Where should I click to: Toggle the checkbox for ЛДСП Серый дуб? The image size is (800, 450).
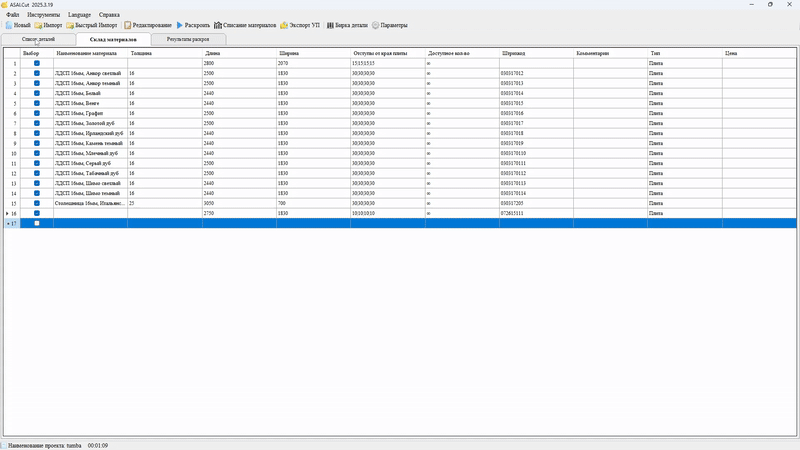[37, 163]
